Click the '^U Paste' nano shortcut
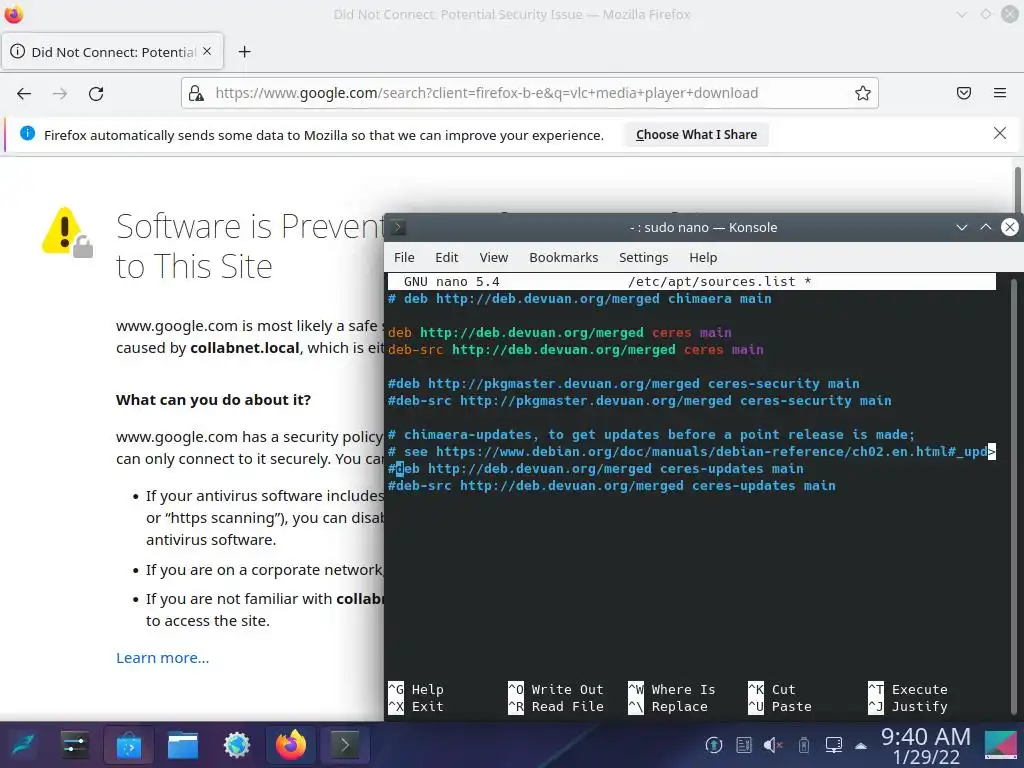This screenshot has width=1024, height=768. [x=780, y=707]
